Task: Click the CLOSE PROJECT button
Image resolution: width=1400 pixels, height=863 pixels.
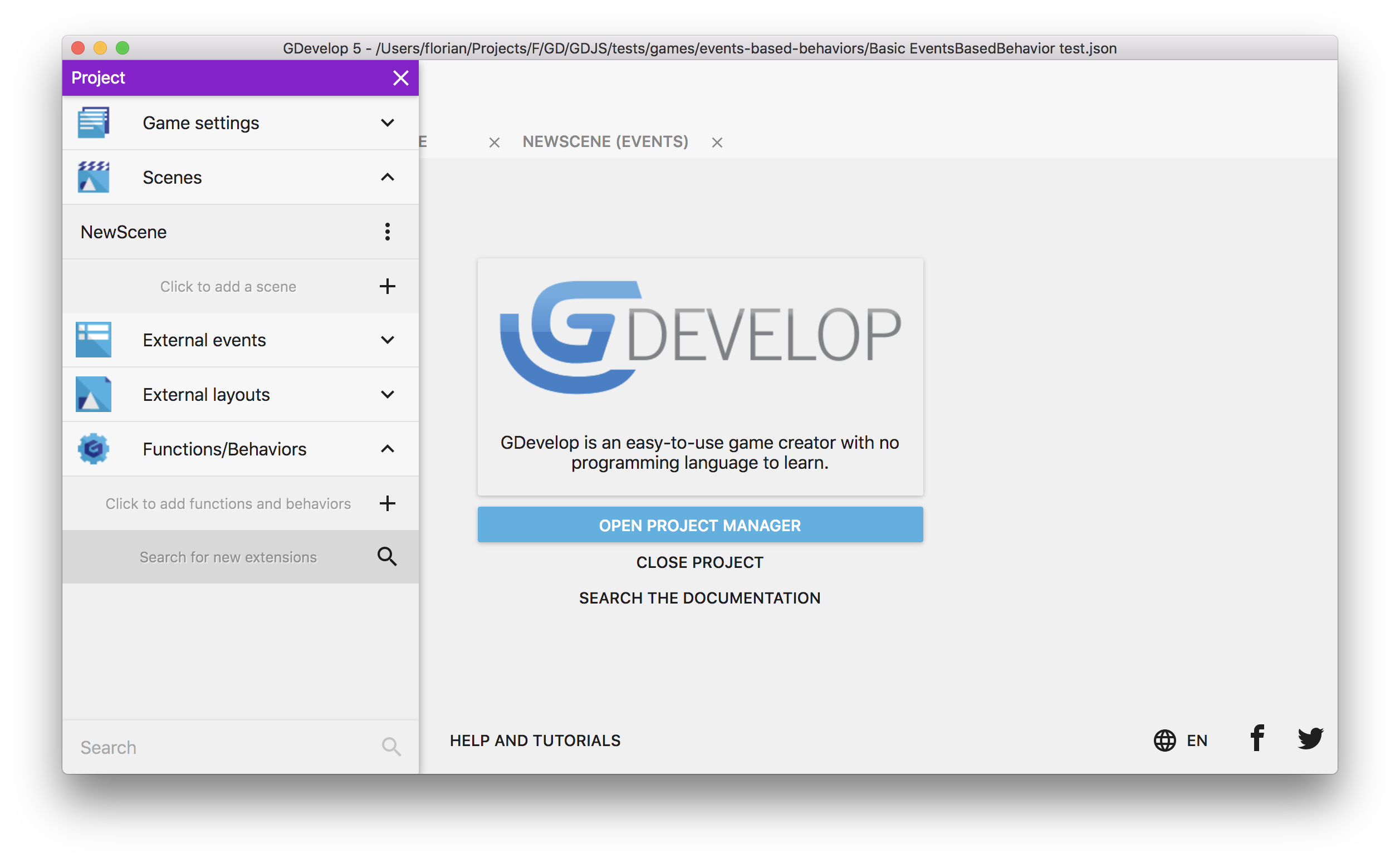Action: pos(699,562)
